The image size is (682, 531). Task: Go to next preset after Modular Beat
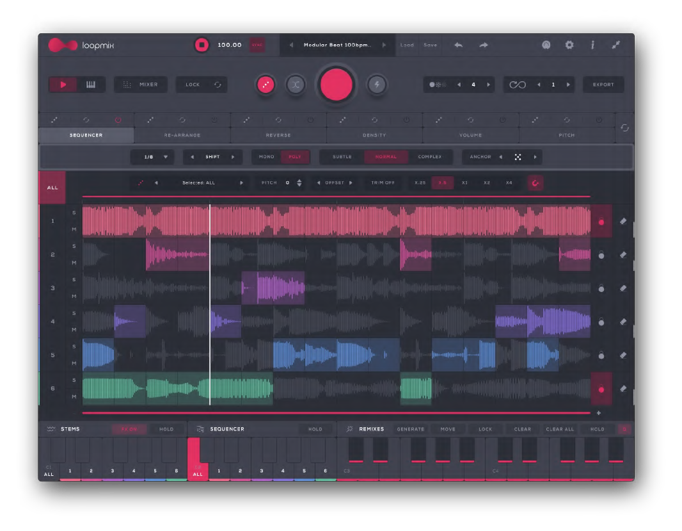pyautogui.click(x=383, y=45)
